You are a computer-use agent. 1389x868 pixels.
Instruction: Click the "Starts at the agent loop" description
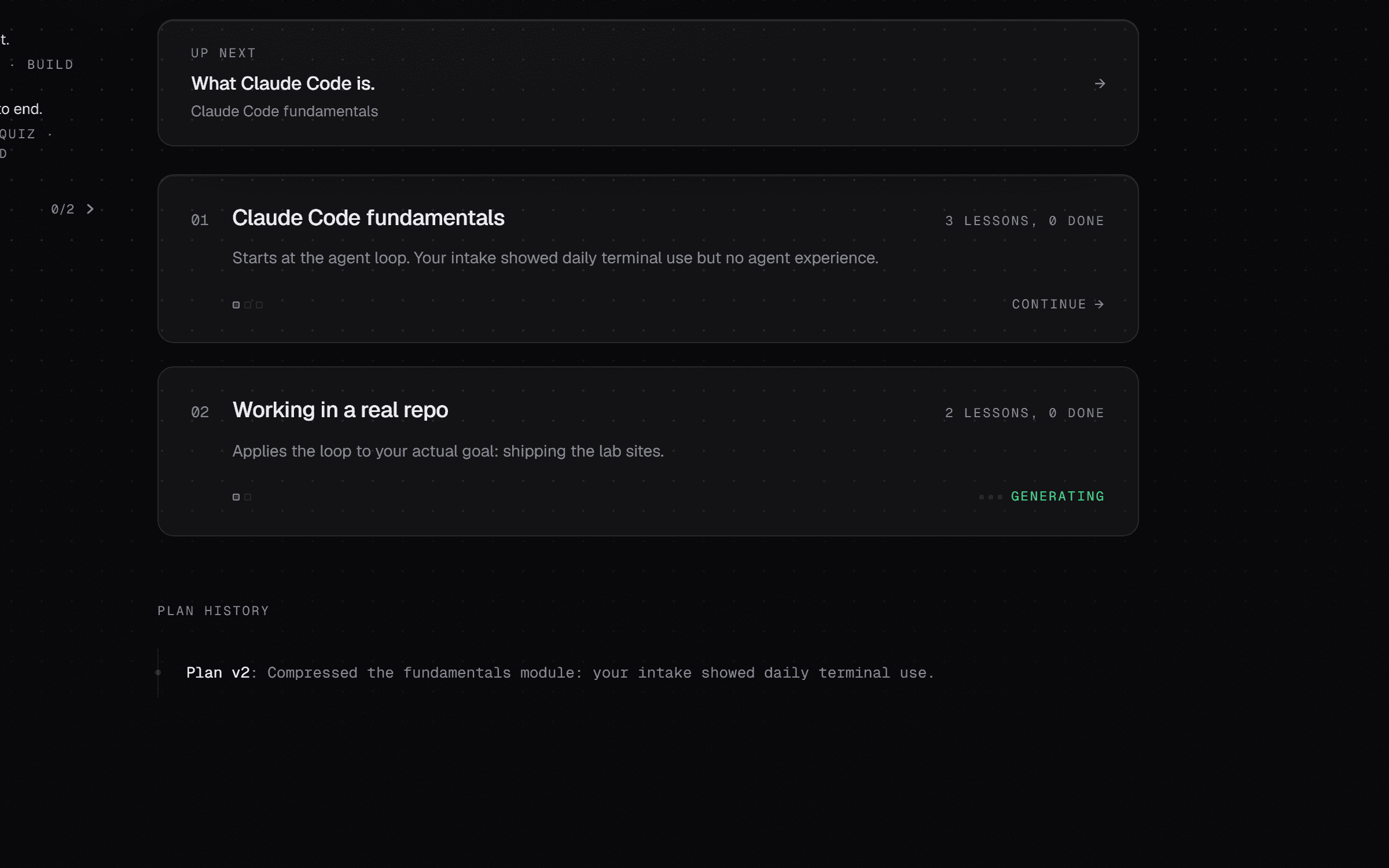tap(555, 258)
